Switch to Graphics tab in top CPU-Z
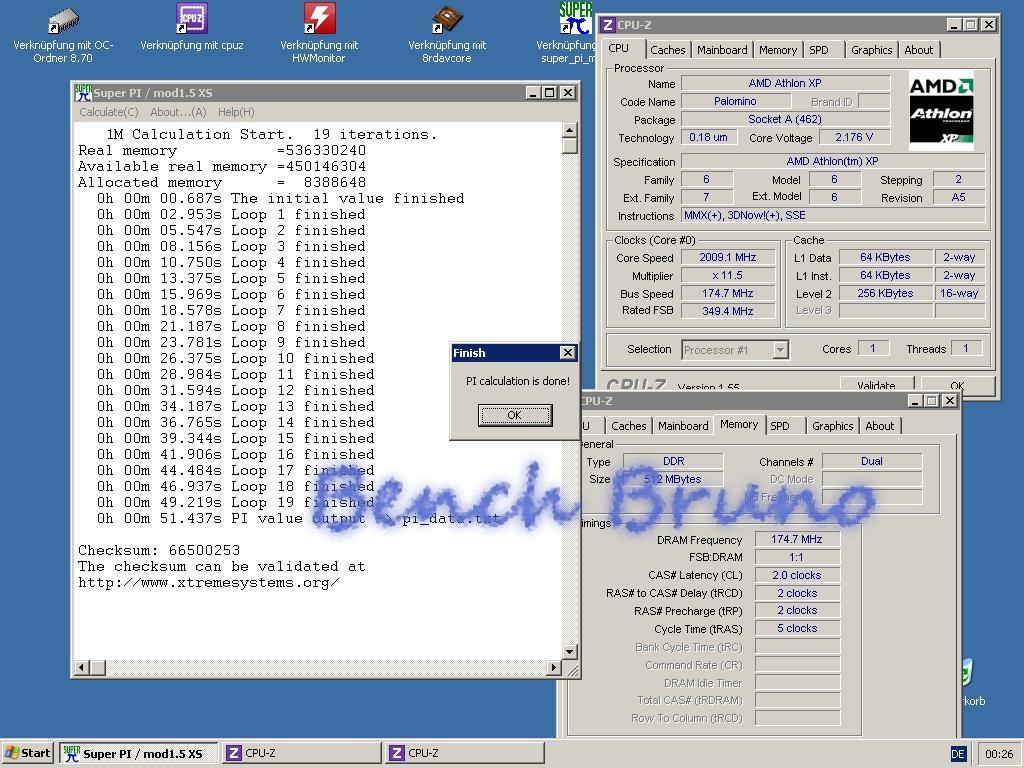 tap(871, 50)
